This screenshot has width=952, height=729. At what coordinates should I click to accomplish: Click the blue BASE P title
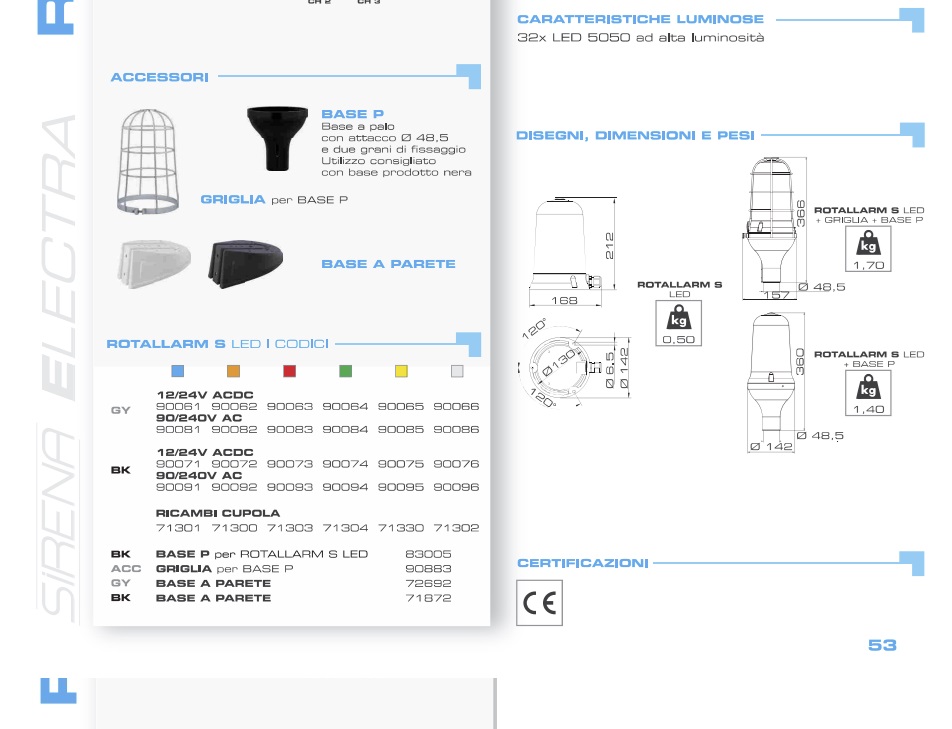tap(352, 114)
